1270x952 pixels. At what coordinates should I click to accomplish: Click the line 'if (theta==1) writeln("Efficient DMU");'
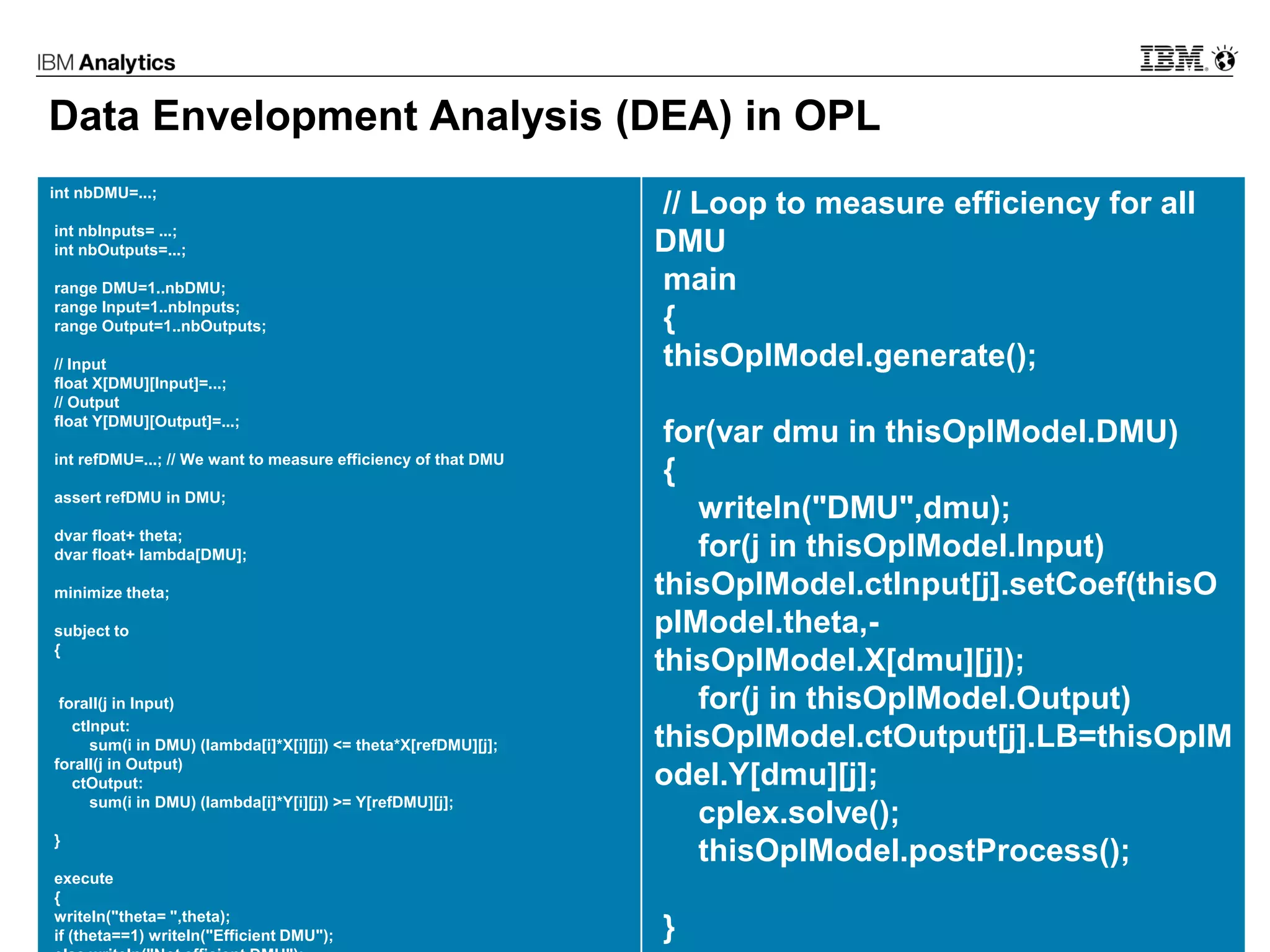[193, 936]
